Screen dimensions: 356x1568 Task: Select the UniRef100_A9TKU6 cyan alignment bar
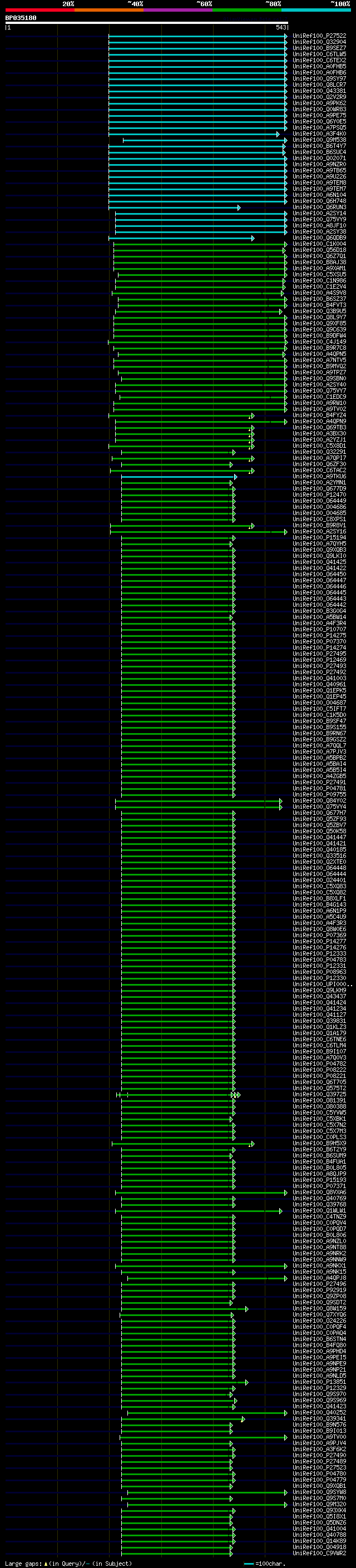(179, 477)
